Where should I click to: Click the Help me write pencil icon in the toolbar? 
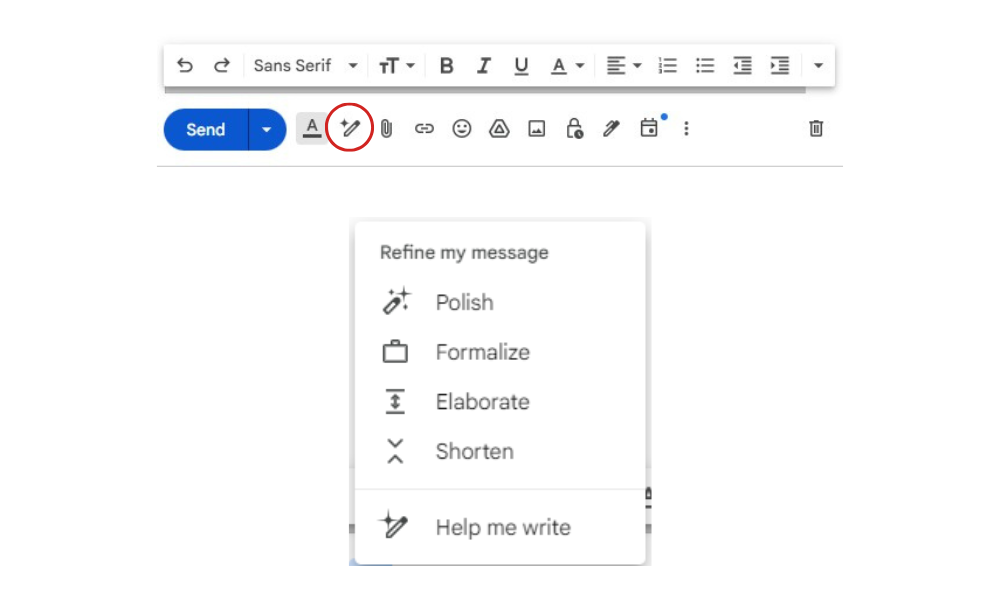(x=349, y=128)
